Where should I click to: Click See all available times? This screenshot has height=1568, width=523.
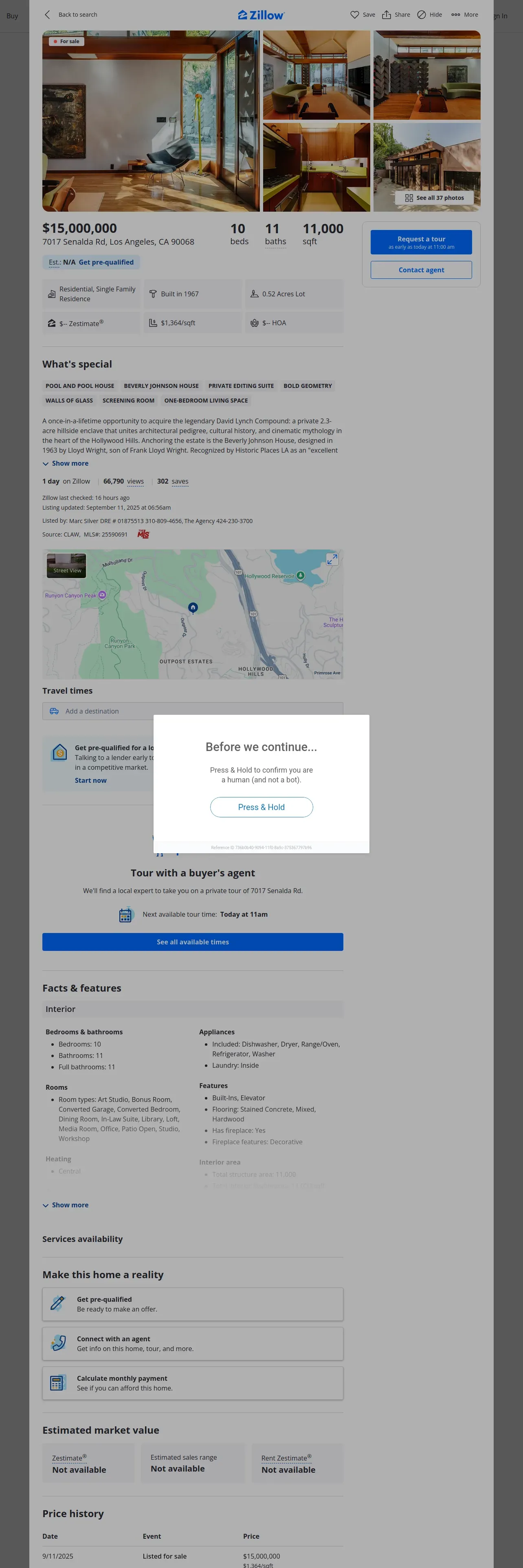192,942
